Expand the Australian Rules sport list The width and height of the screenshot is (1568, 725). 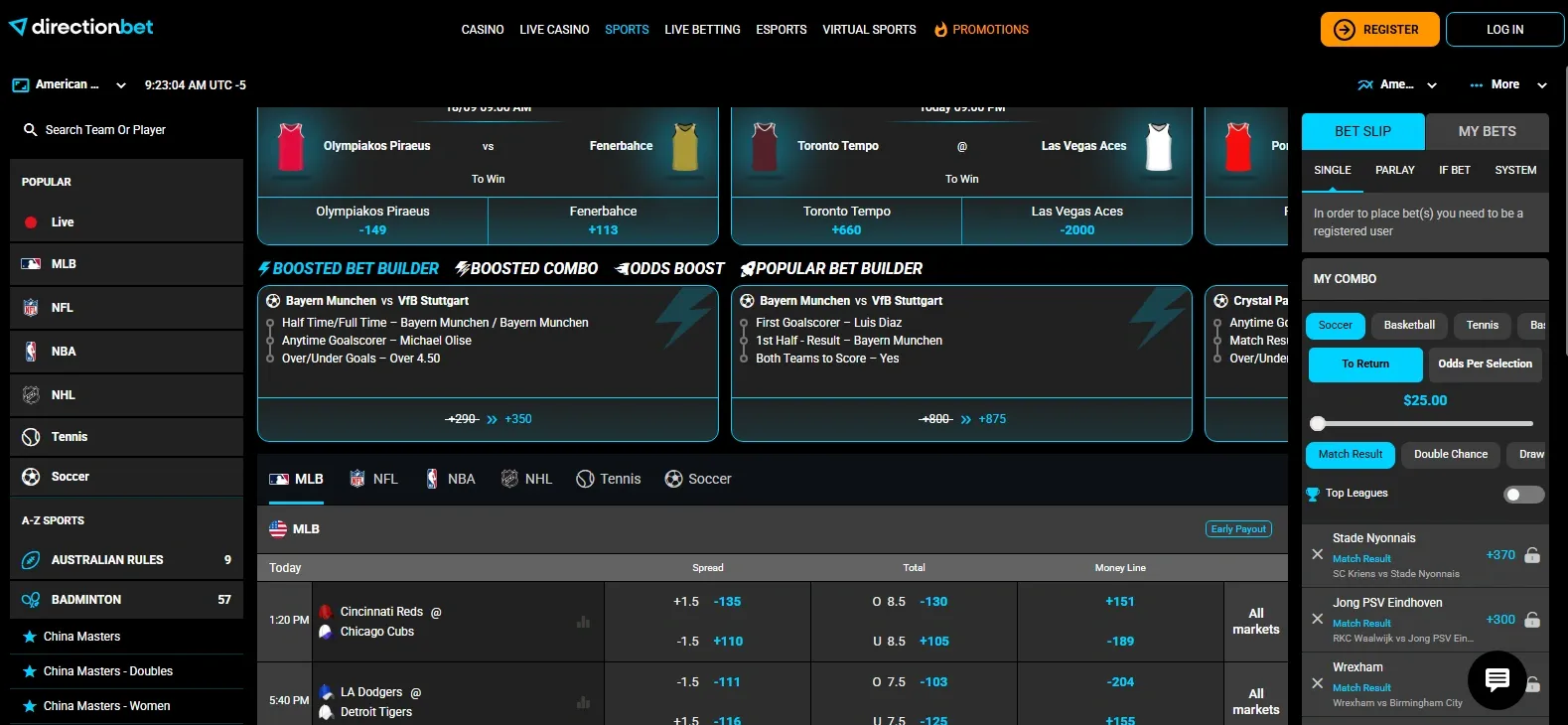tap(126, 560)
